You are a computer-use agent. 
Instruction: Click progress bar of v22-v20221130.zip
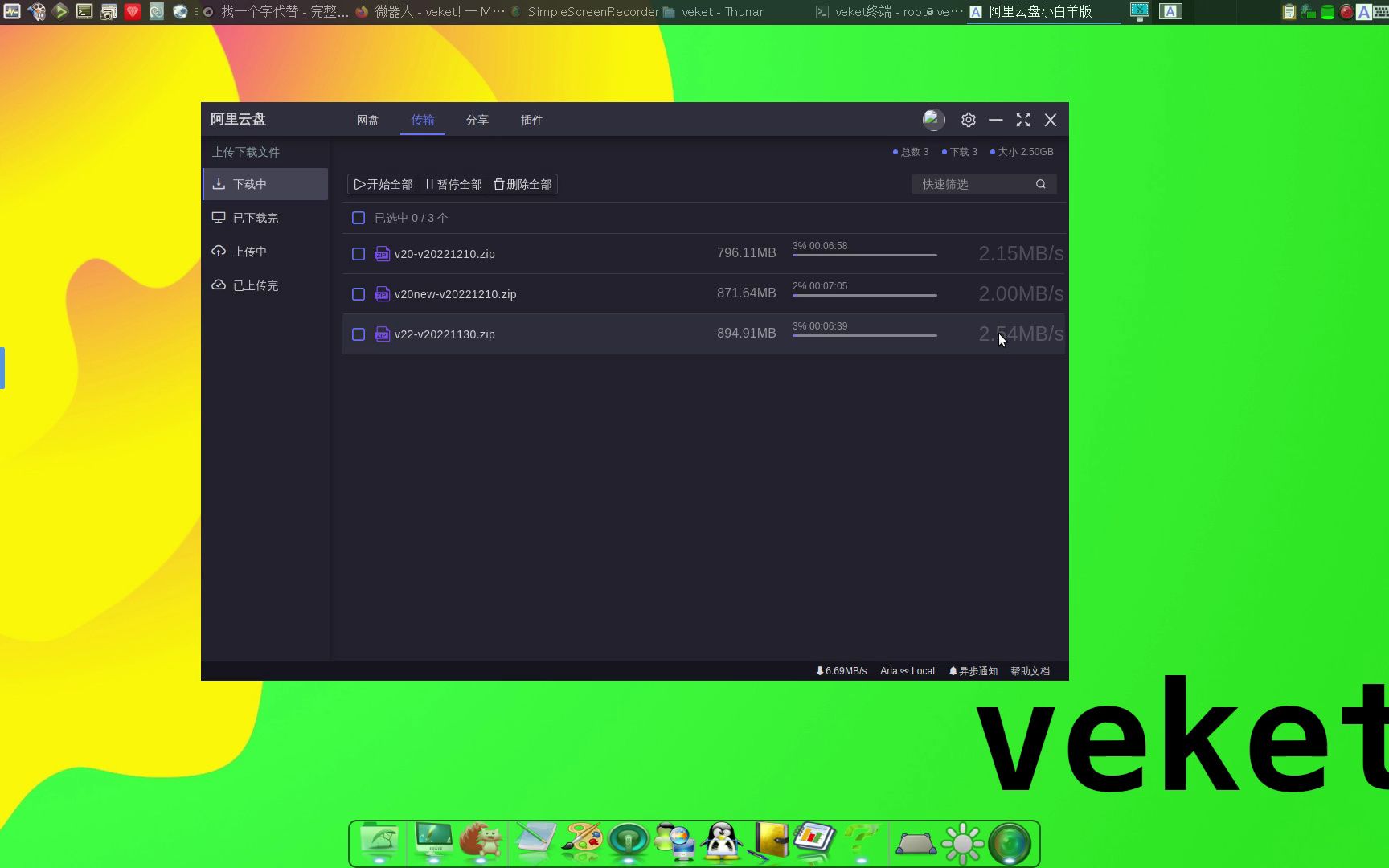coord(865,335)
